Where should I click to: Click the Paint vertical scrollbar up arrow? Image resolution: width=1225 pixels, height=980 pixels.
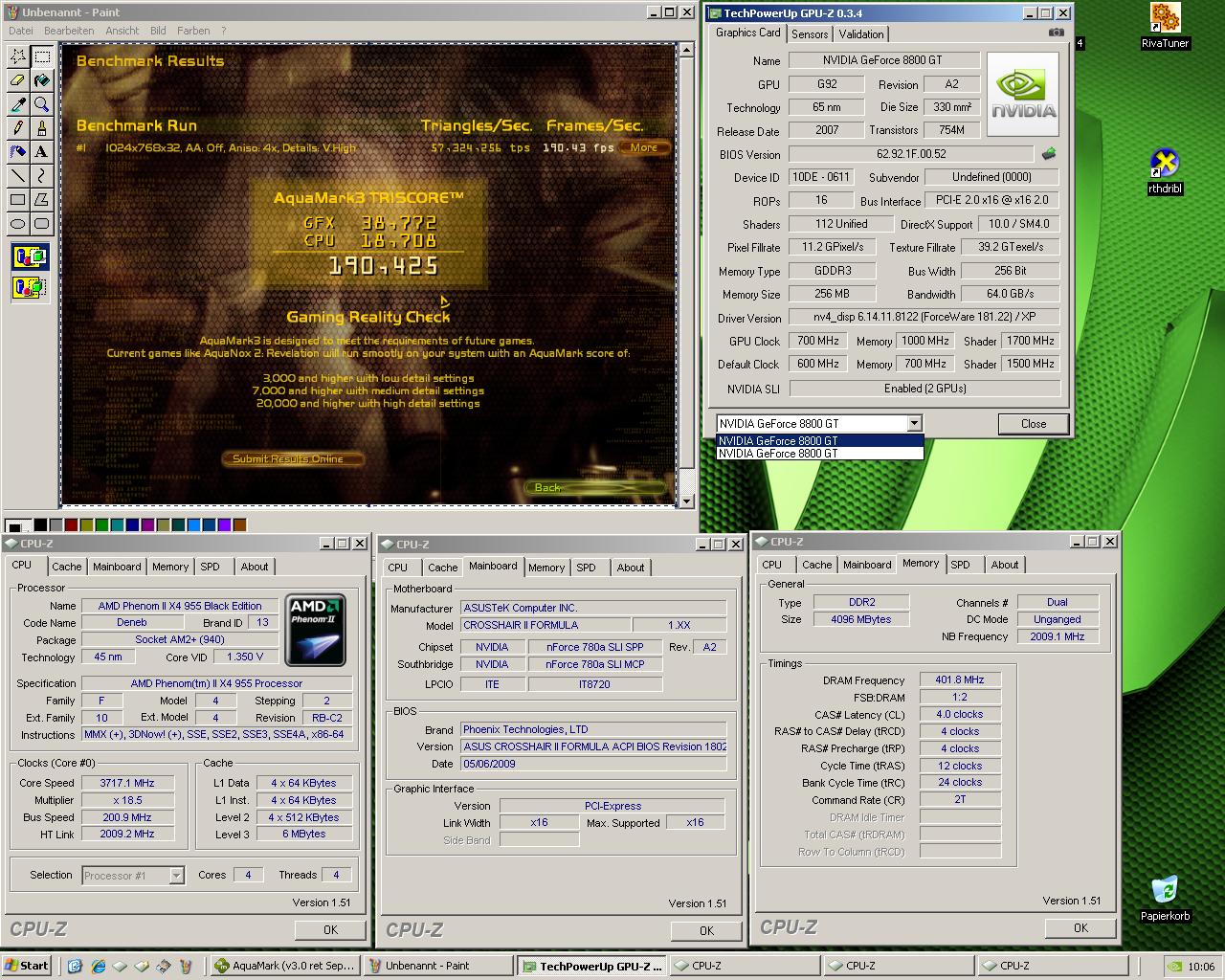[x=685, y=51]
